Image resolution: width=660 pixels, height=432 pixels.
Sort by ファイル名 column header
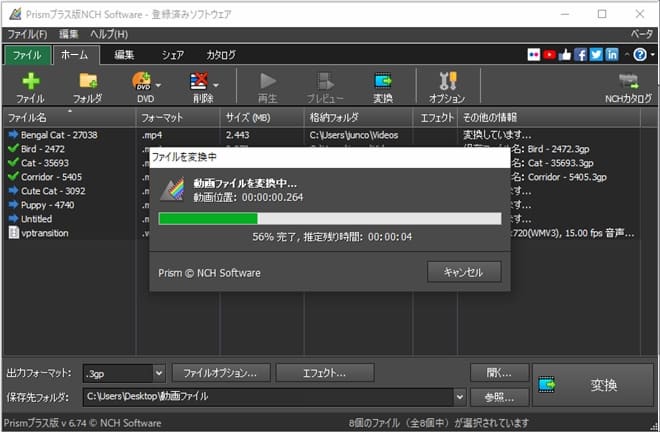tap(69, 117)
